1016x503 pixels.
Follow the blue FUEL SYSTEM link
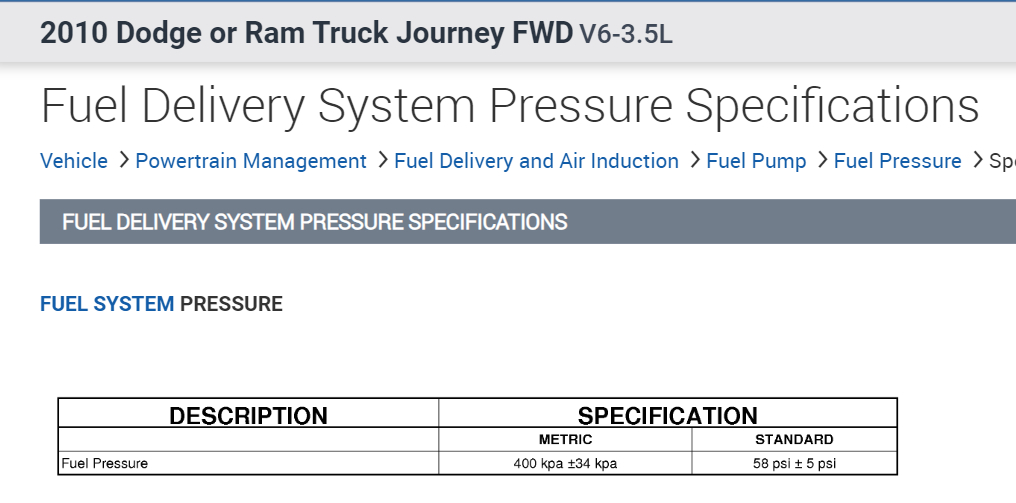pos(107,304)
